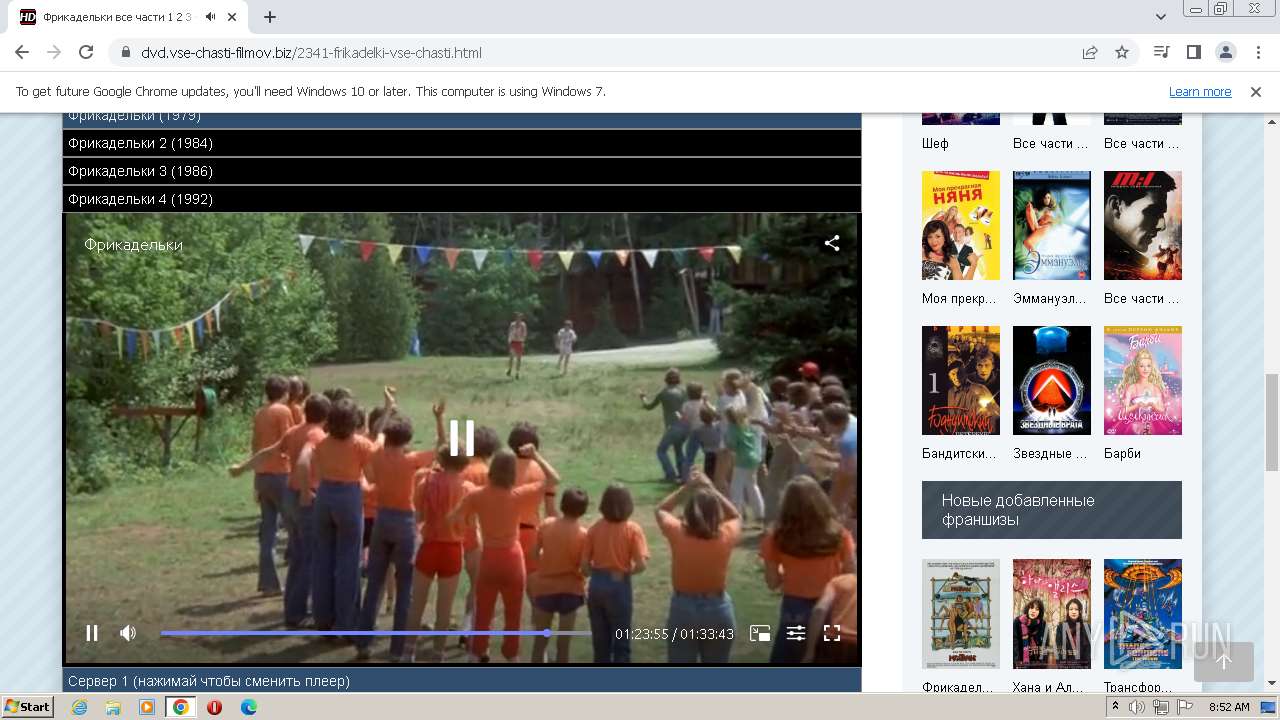1280x720 pixels.
Task: Seek on the video progress bar
Action: [x=376, y=633]
